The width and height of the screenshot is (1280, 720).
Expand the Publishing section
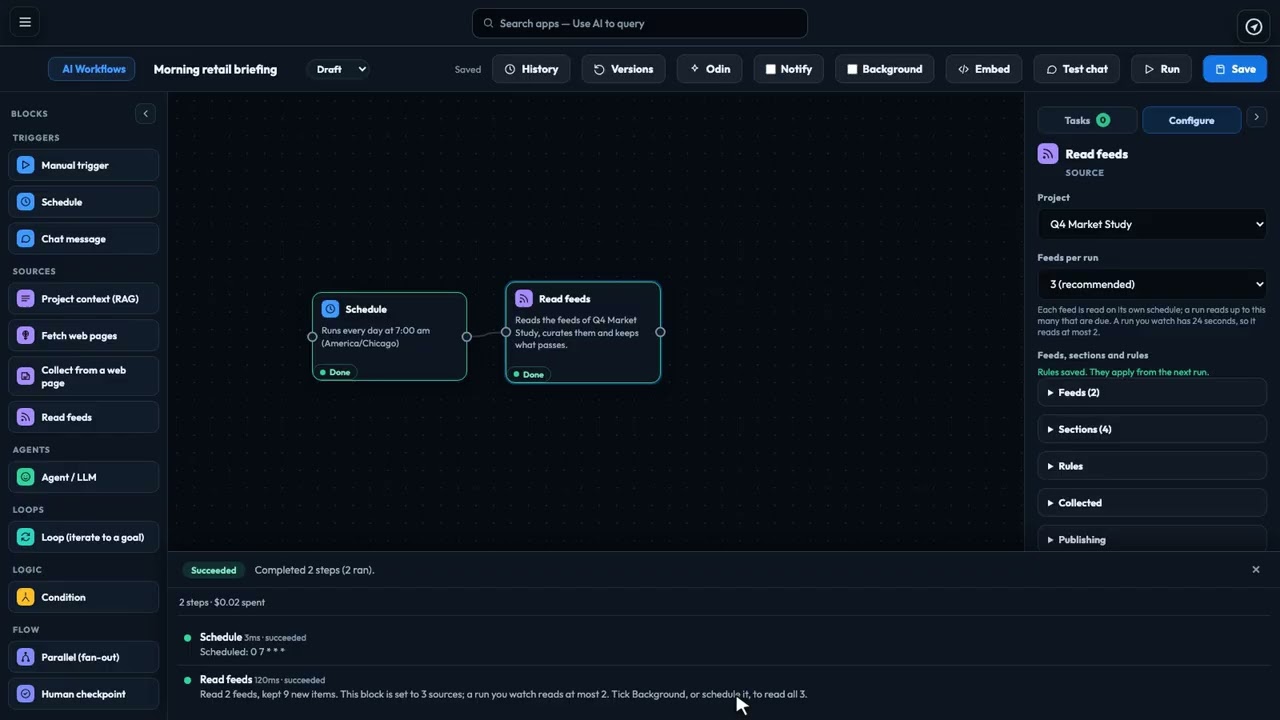[1152, 539]
